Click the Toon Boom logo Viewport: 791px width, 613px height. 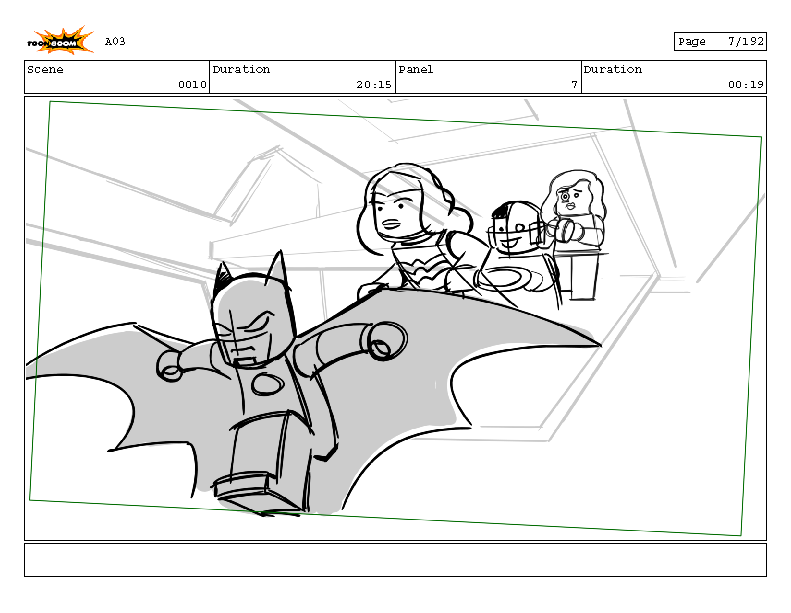click(60, 40)
